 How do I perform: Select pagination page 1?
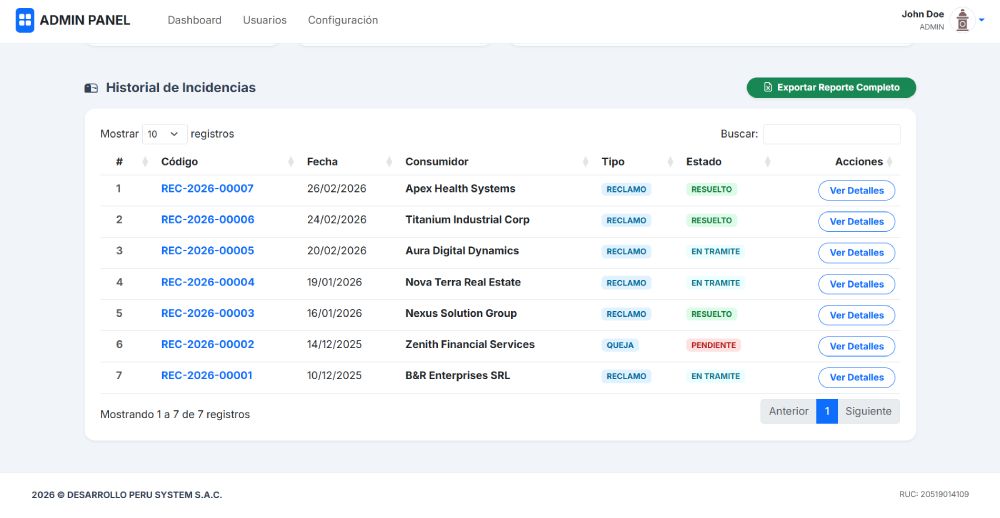point(827,411)
